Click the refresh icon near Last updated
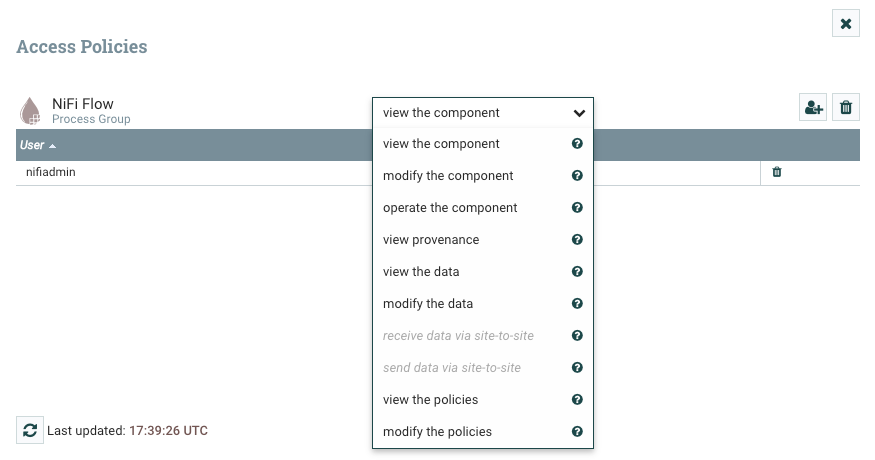 [30, 430]
